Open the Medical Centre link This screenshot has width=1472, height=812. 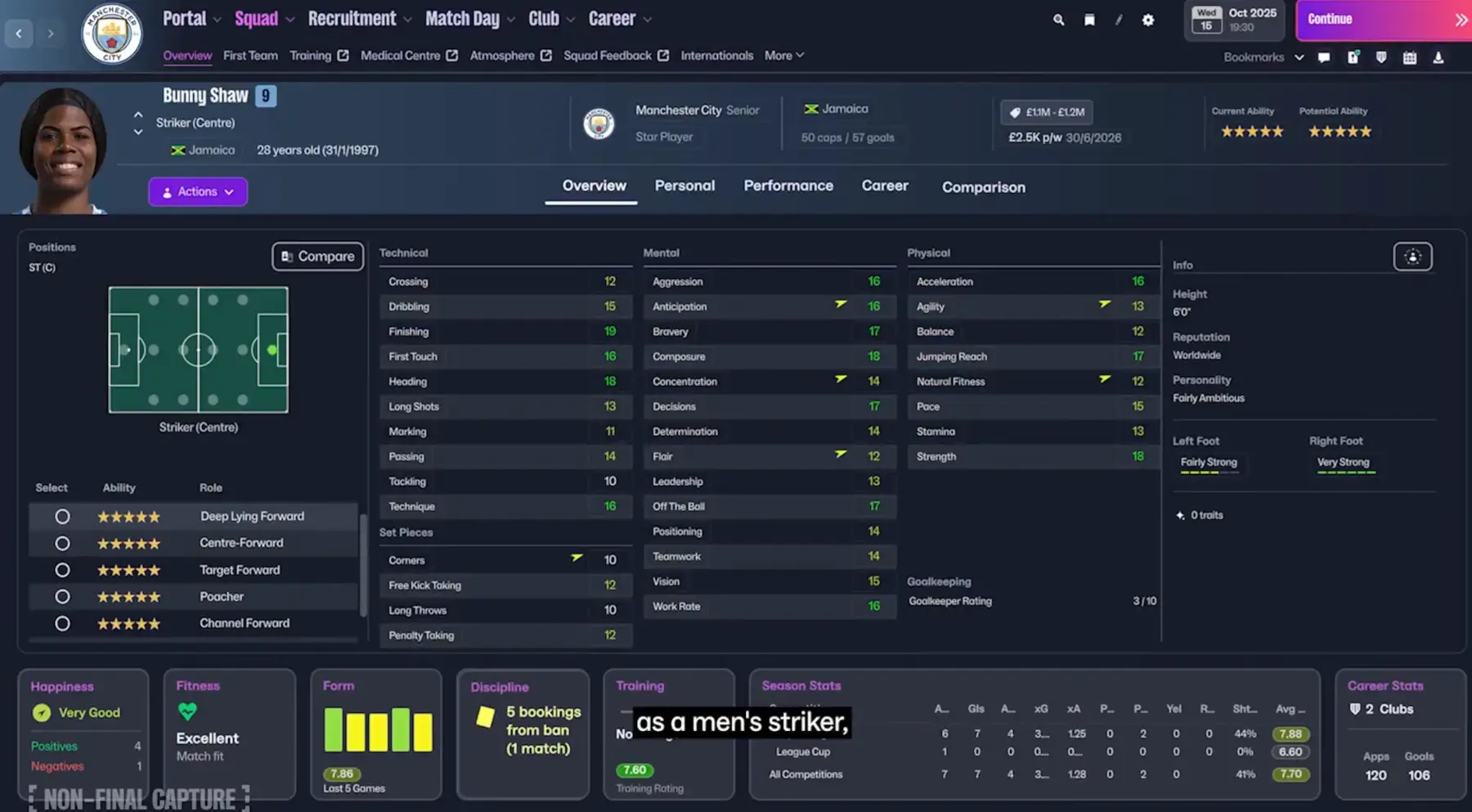409,56
